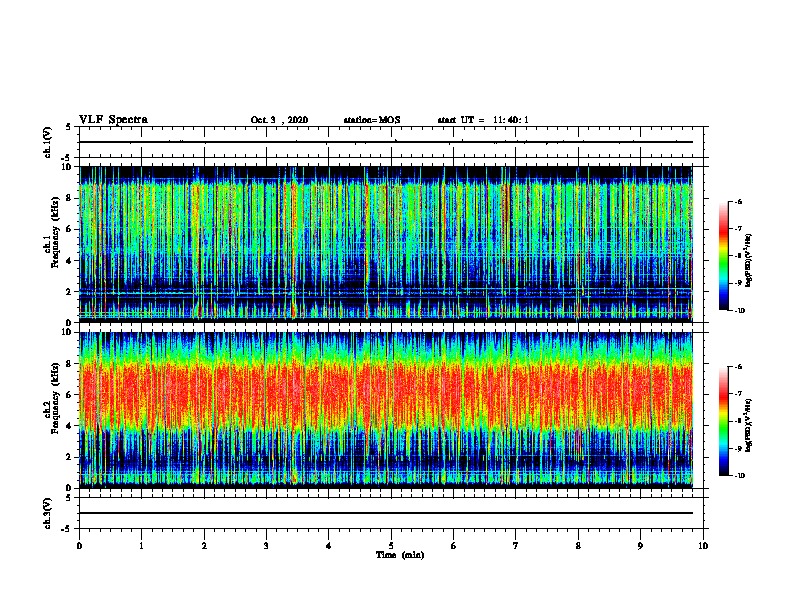Click the "station=MOS" header label
792x612 pixels.
point(372,120)
